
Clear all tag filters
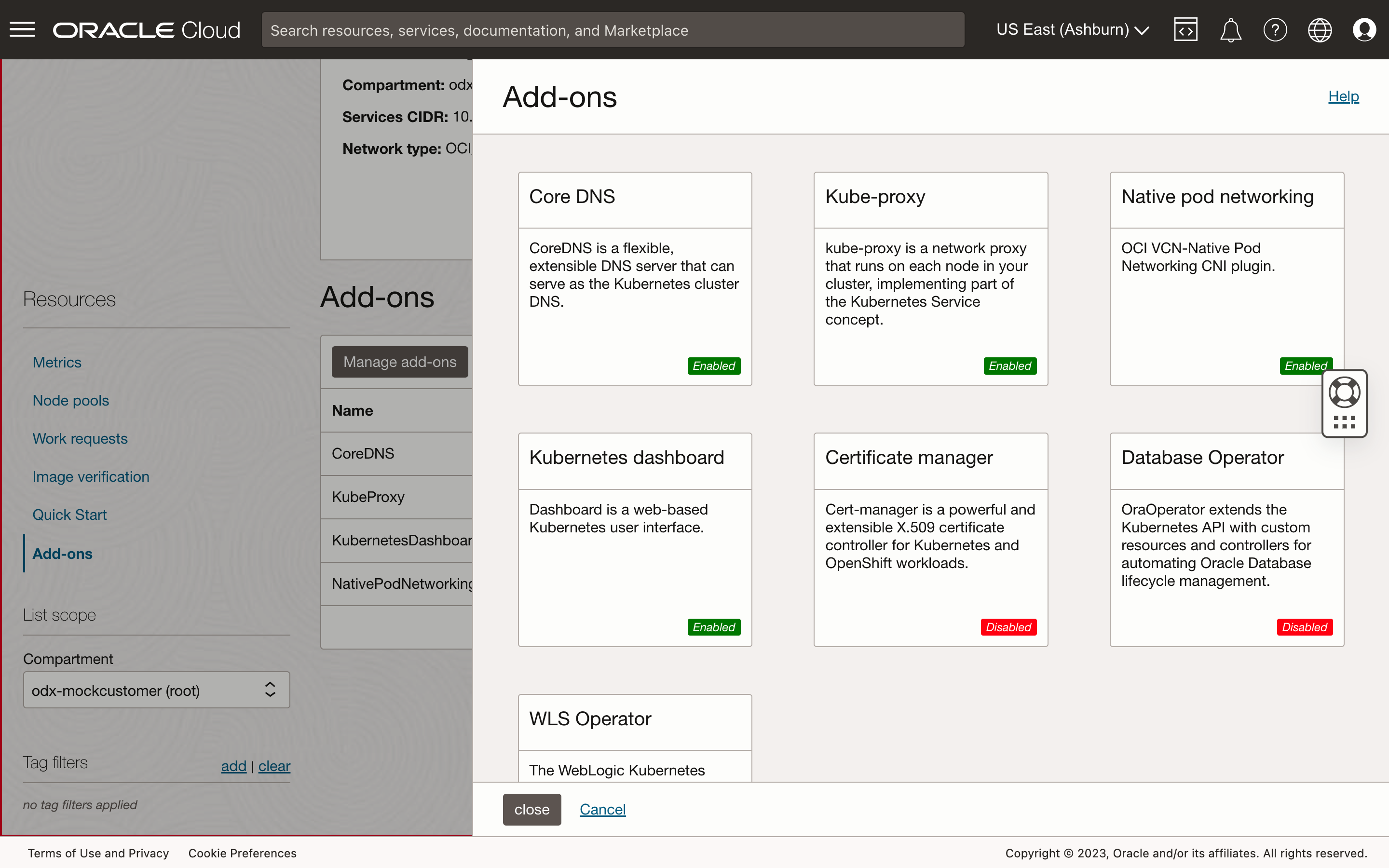(274, 766)
